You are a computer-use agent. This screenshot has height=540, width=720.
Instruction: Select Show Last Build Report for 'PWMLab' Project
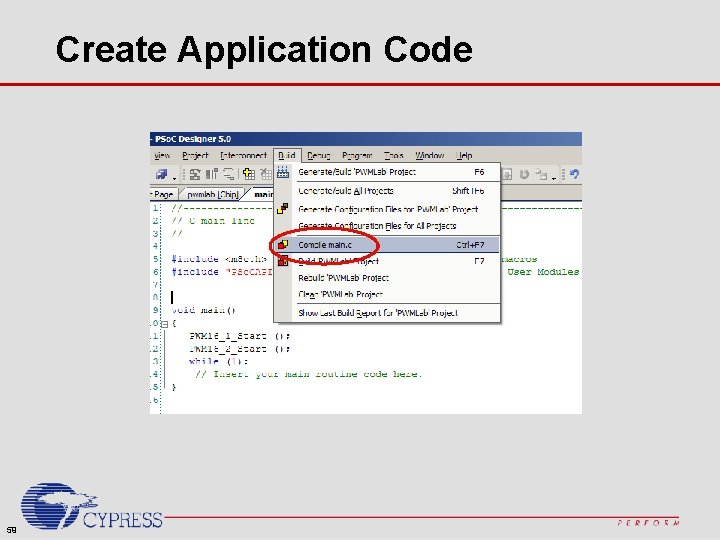tap(387, 313)
